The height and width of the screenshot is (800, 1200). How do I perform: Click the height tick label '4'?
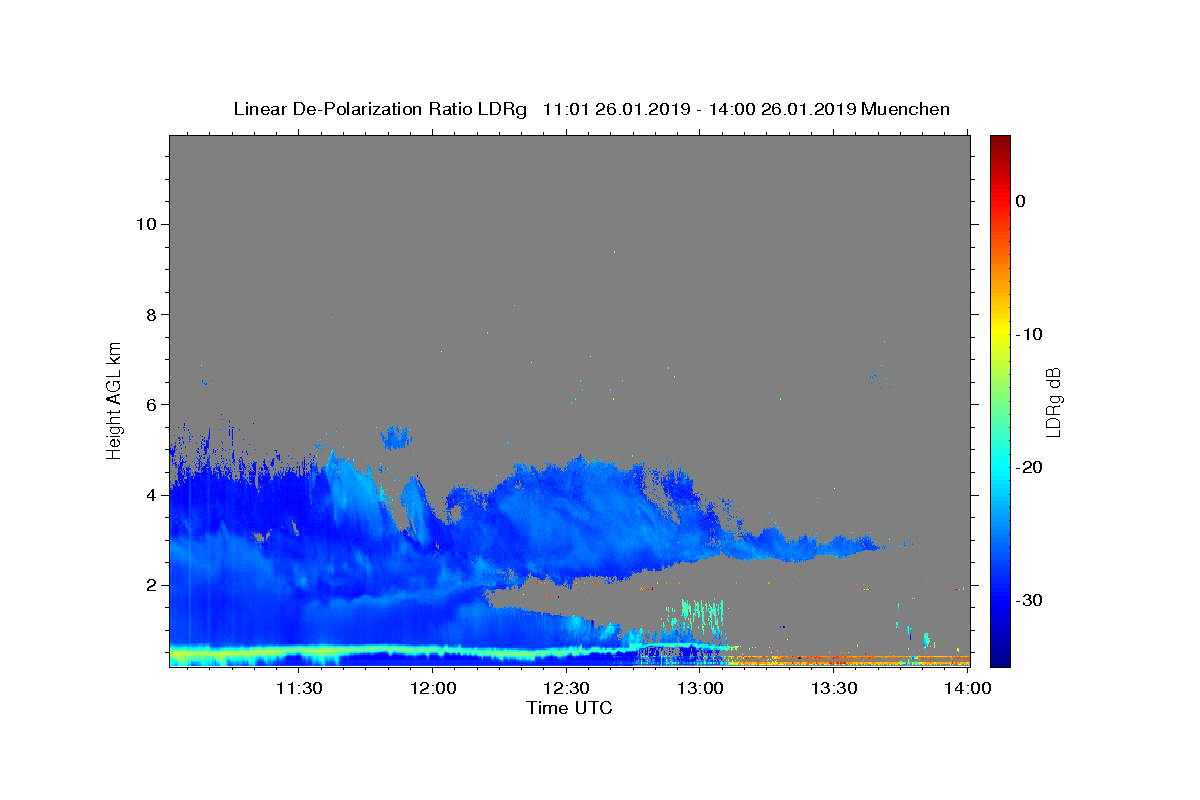coord(151,495)
